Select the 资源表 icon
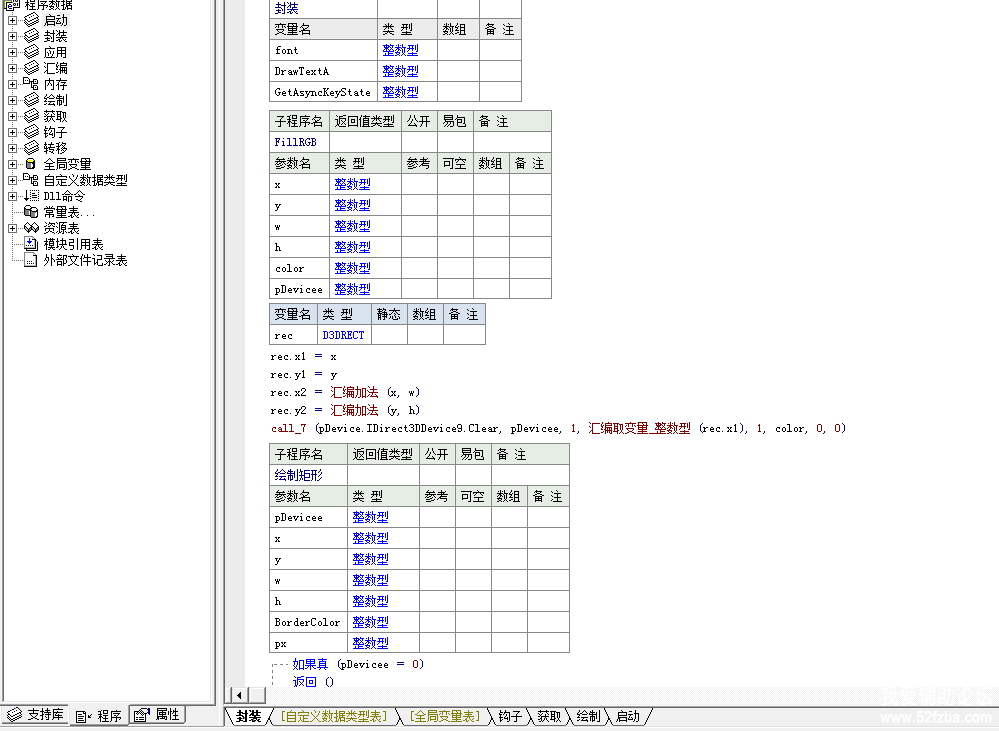999x731 pixels. [x=31, y=228]
